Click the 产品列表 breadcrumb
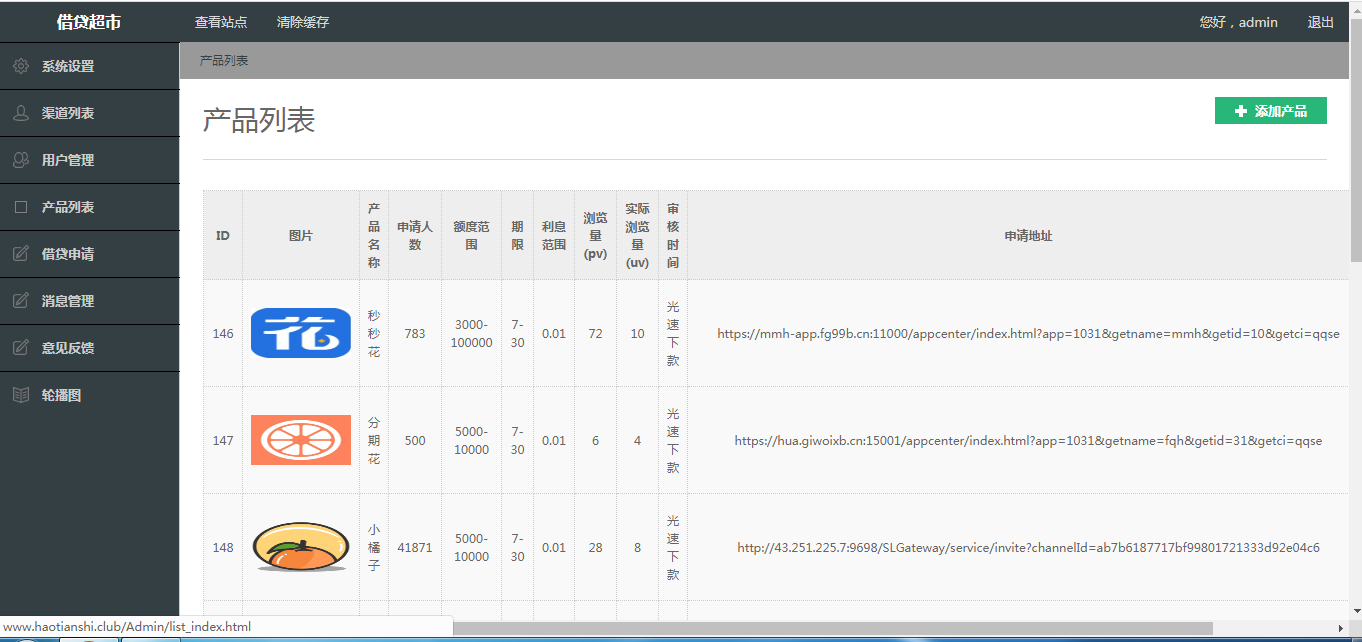 224,61
